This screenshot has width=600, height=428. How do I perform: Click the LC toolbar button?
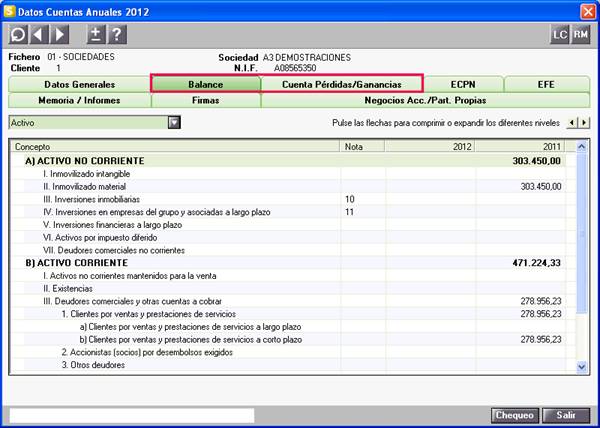(560, 35)
